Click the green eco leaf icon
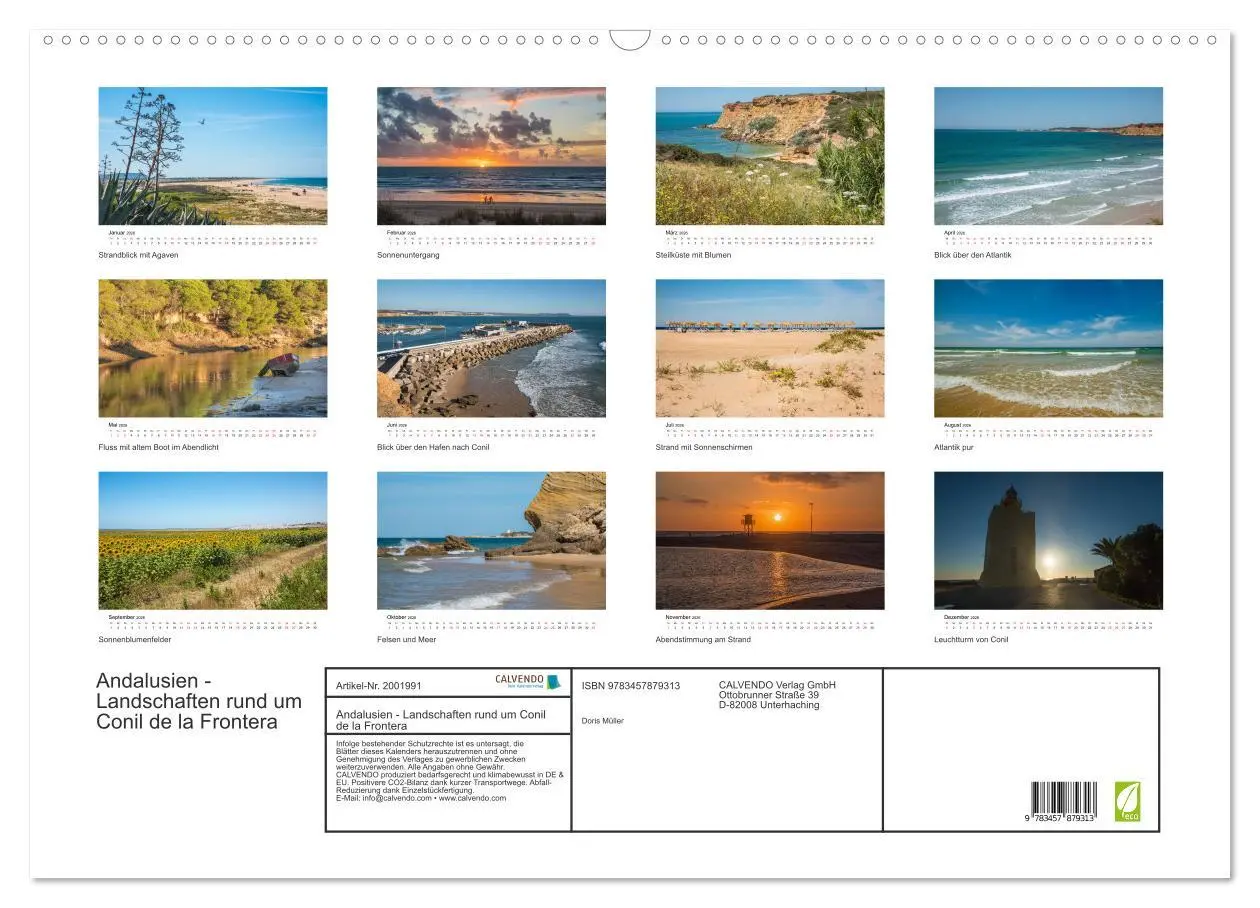 pyautogui.click(x=1127, y=802)
